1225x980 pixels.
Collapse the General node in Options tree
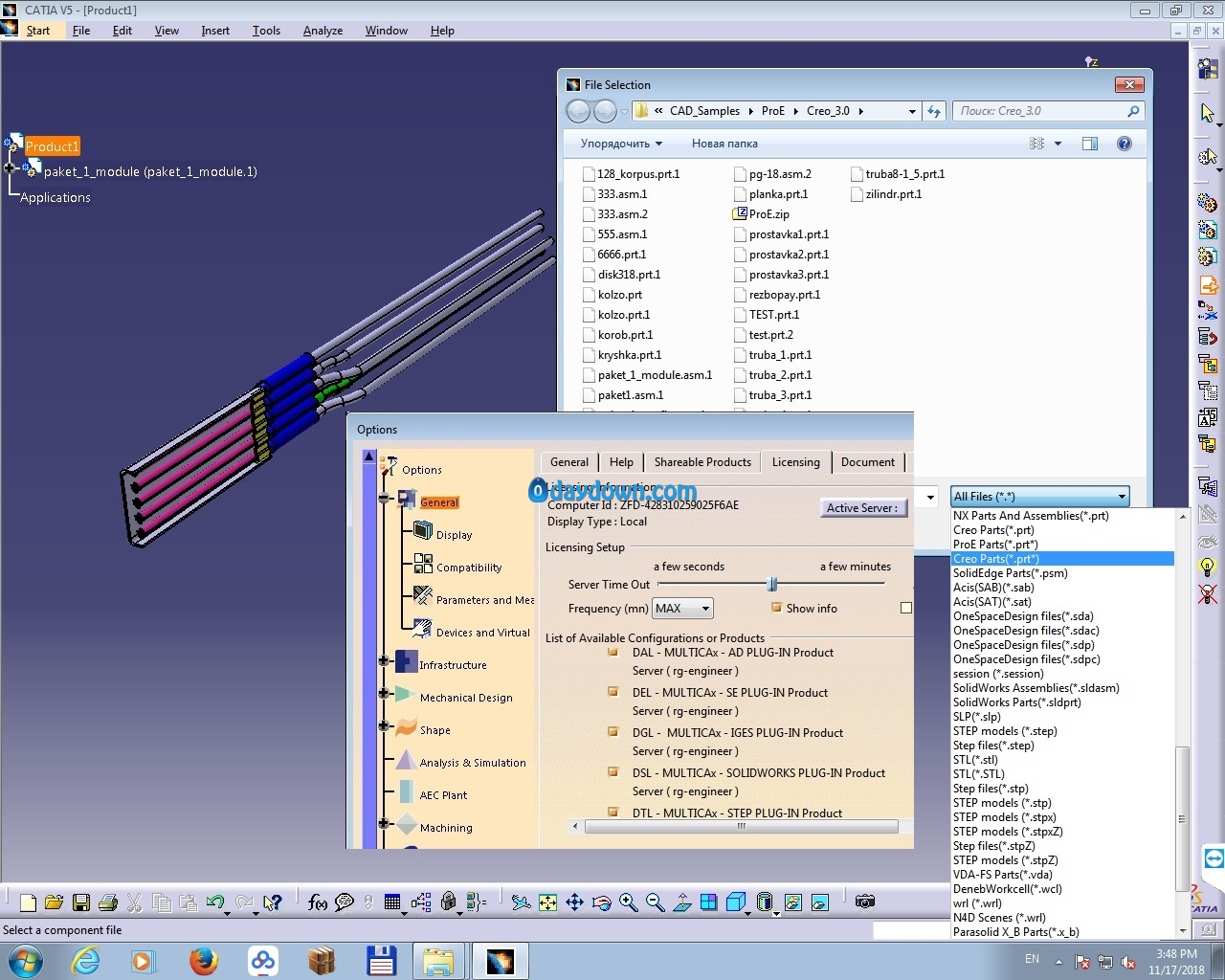(384, 498)
